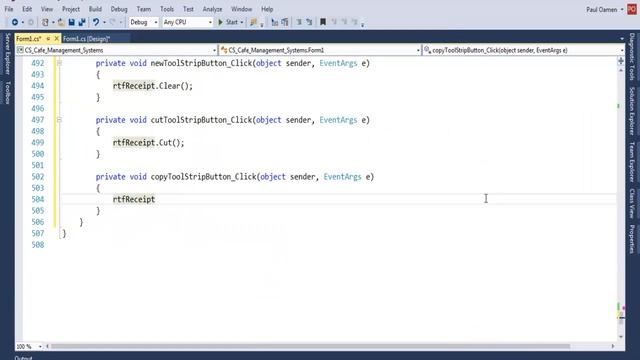Close the Form1.cs tab with its X
Viewport: 640px width, 360px height.
coord(57,38)
